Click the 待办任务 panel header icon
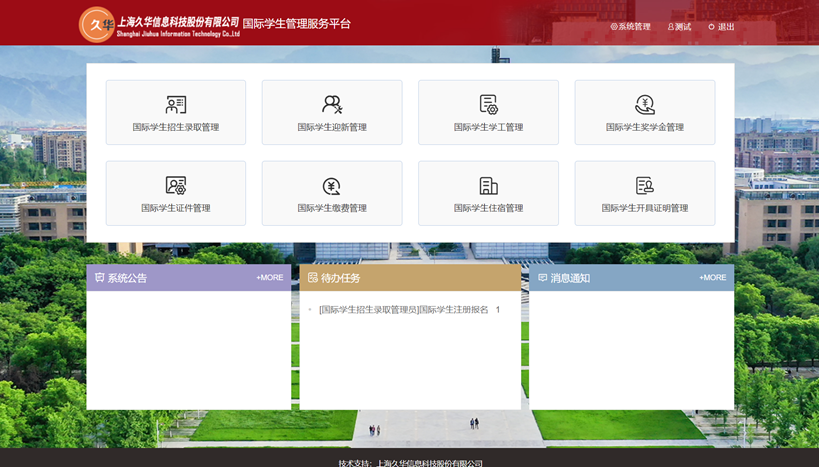 [x=313, y=278]
